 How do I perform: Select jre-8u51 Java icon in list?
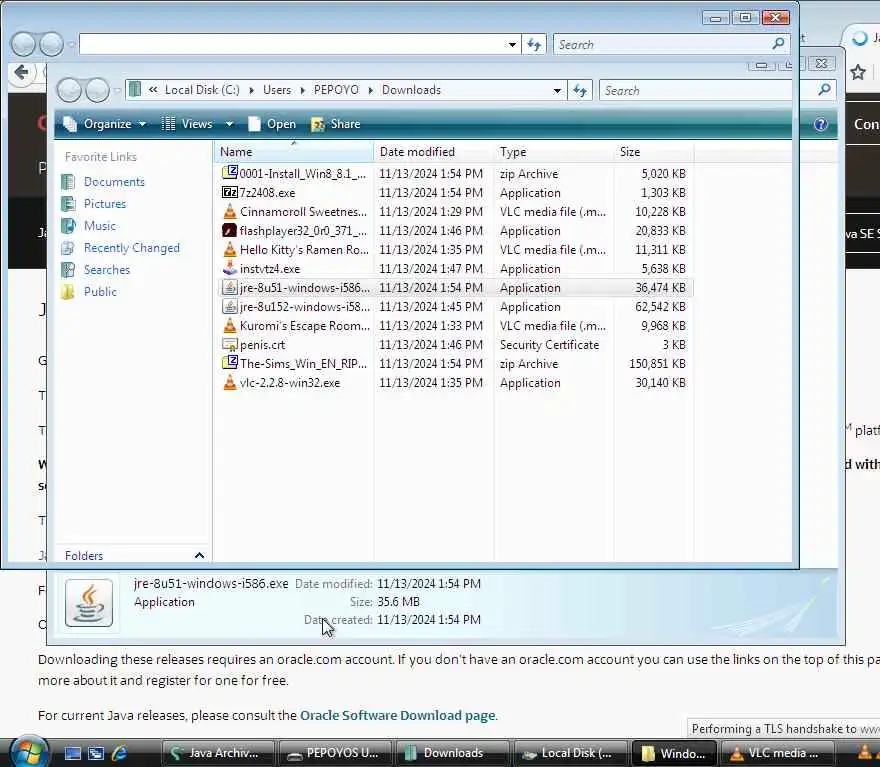coord(230,287)
